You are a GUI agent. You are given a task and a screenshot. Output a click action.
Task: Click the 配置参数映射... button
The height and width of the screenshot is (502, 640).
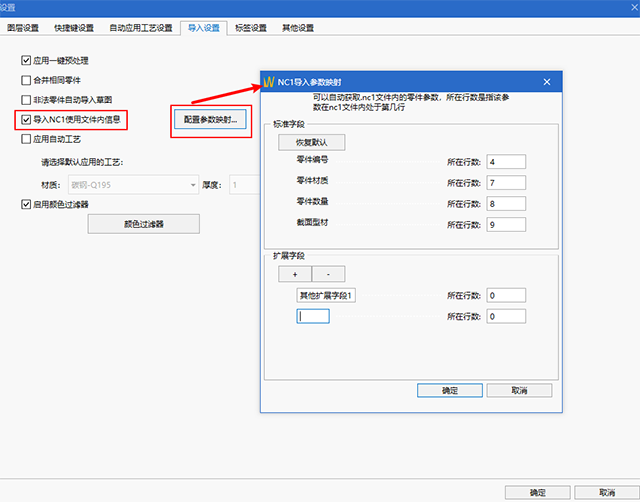click(209, 119)
